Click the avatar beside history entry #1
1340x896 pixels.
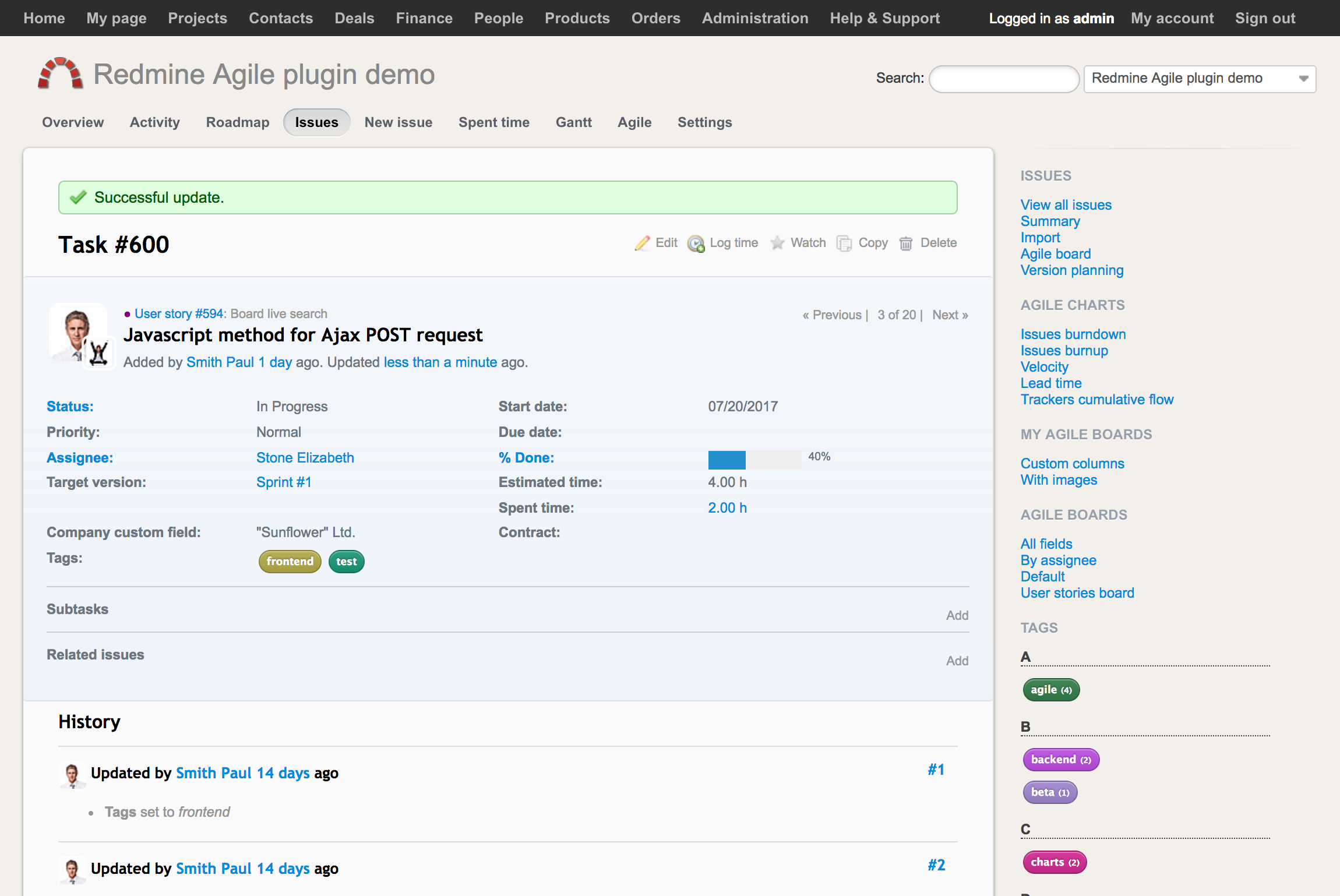72,775
